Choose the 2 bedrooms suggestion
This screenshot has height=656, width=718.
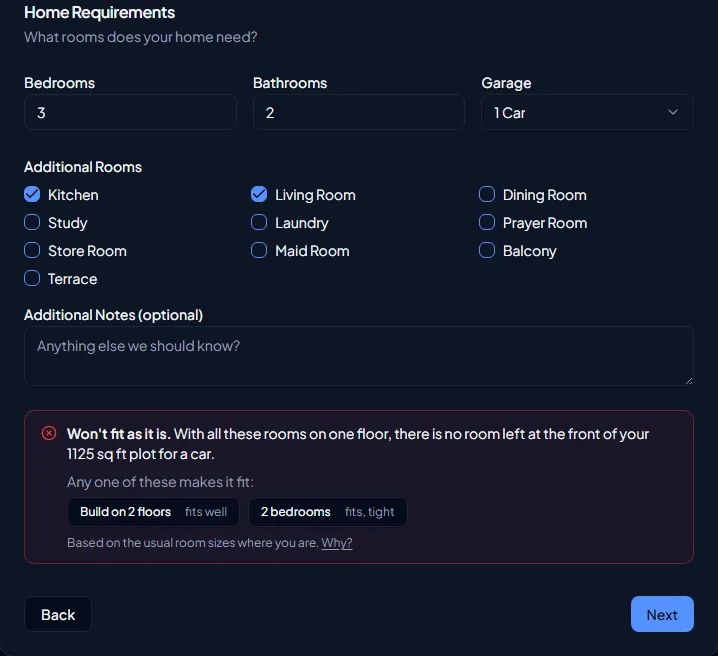[x=327, y=512]
